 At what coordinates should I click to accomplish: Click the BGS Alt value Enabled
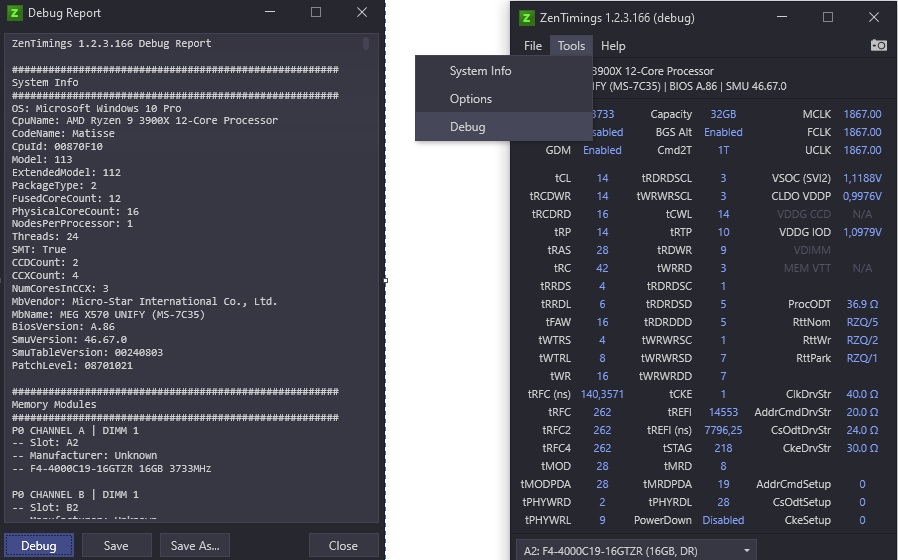tap(723, 132)
